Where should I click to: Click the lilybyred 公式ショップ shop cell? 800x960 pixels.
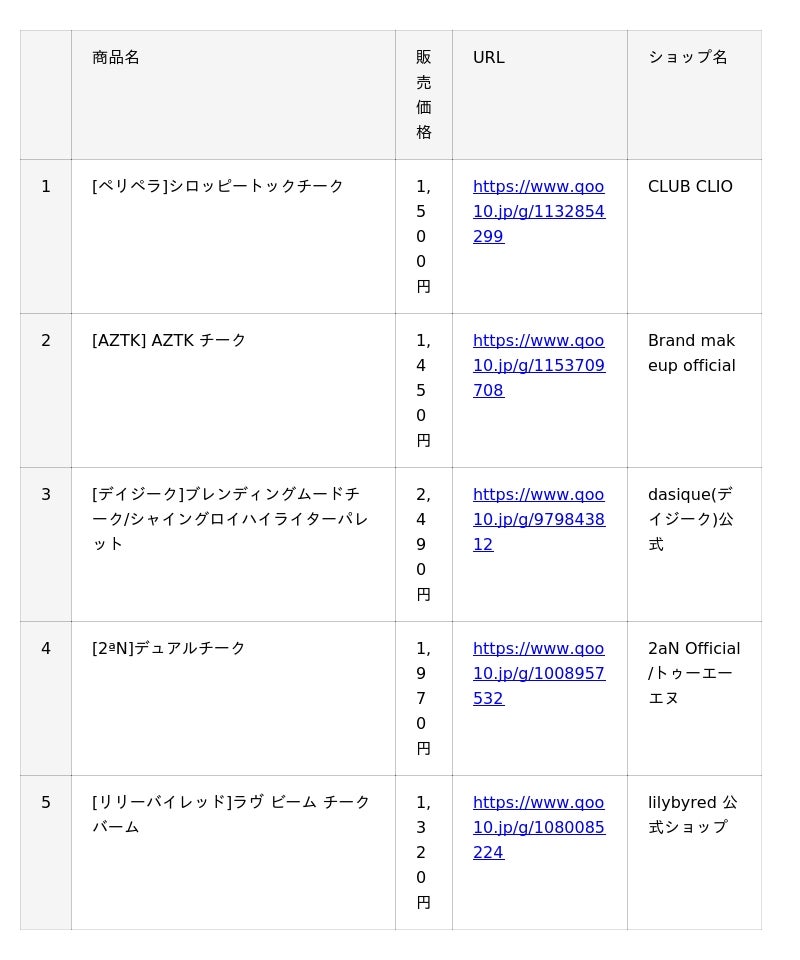[x=692, y=814]
